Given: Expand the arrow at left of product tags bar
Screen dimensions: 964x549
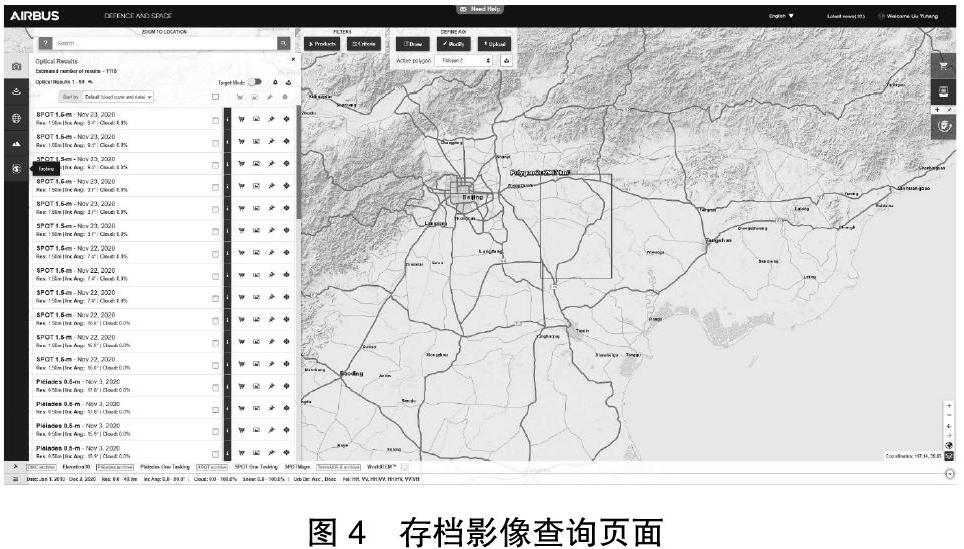Looking at the screenshot, I should [x=15, y=467].
